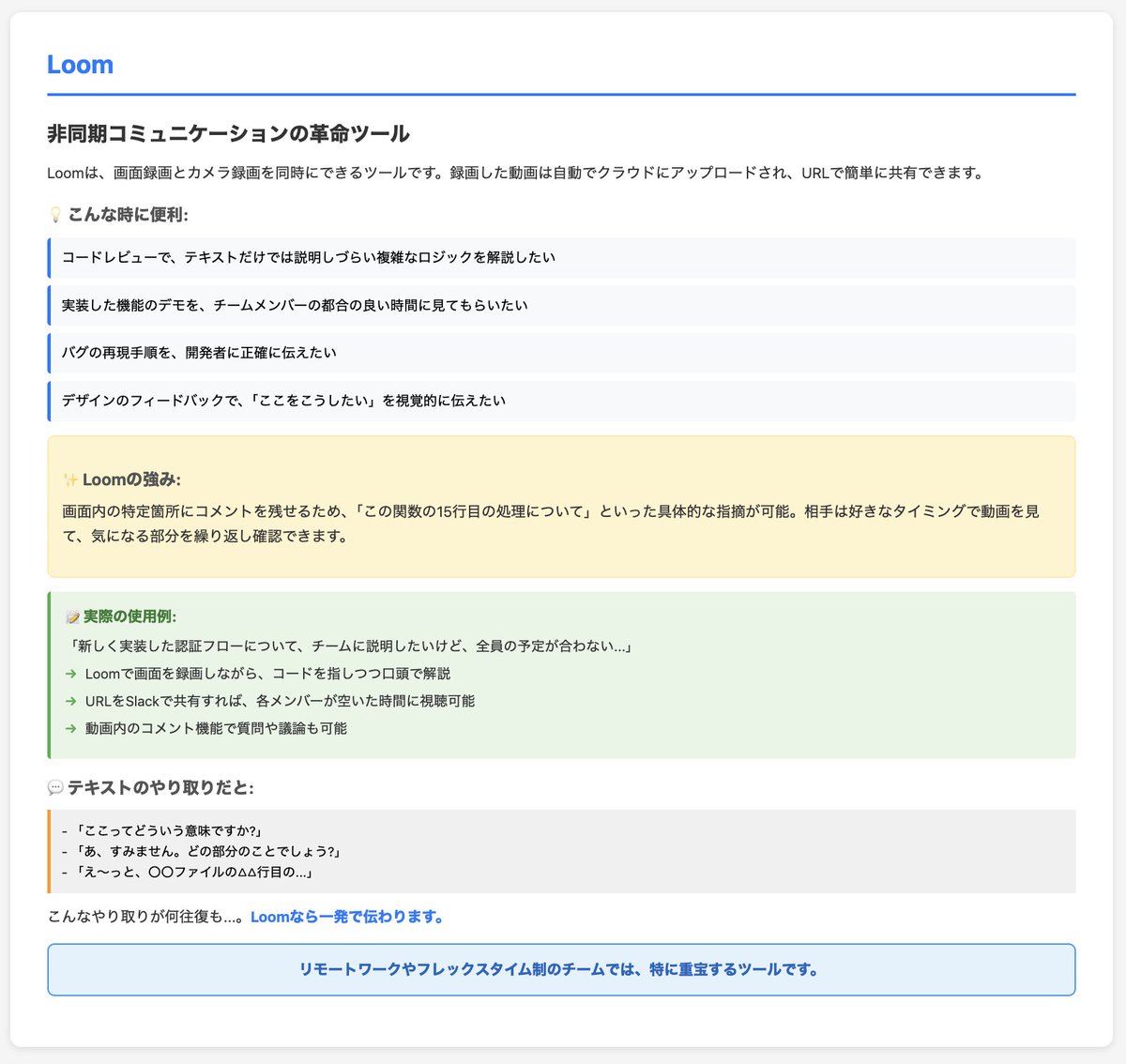
Task: Click the arrow before Loomで画面を録画しながら
Action: [70, 674]
